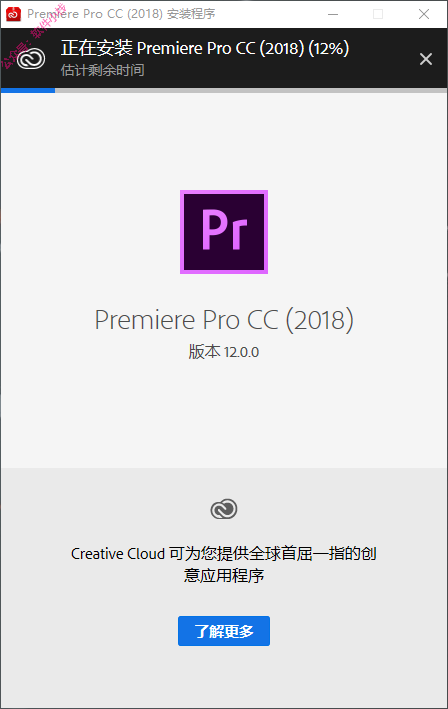Click the blue filled part of the progress bar
The height and width of the screenshot is (709, 448).
tap(28, 90)
